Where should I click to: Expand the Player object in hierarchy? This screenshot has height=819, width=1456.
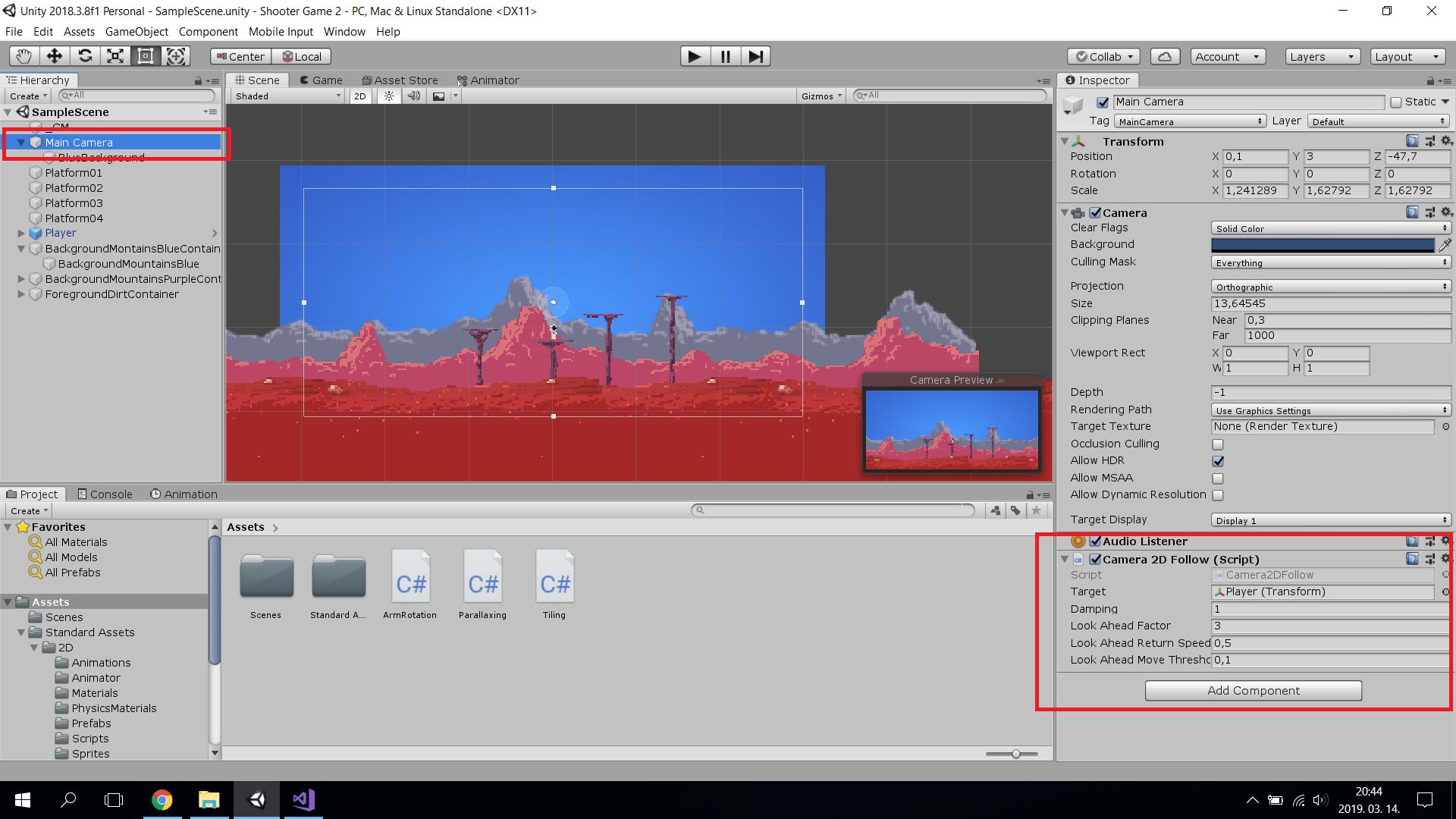click(x=21, y=234)
